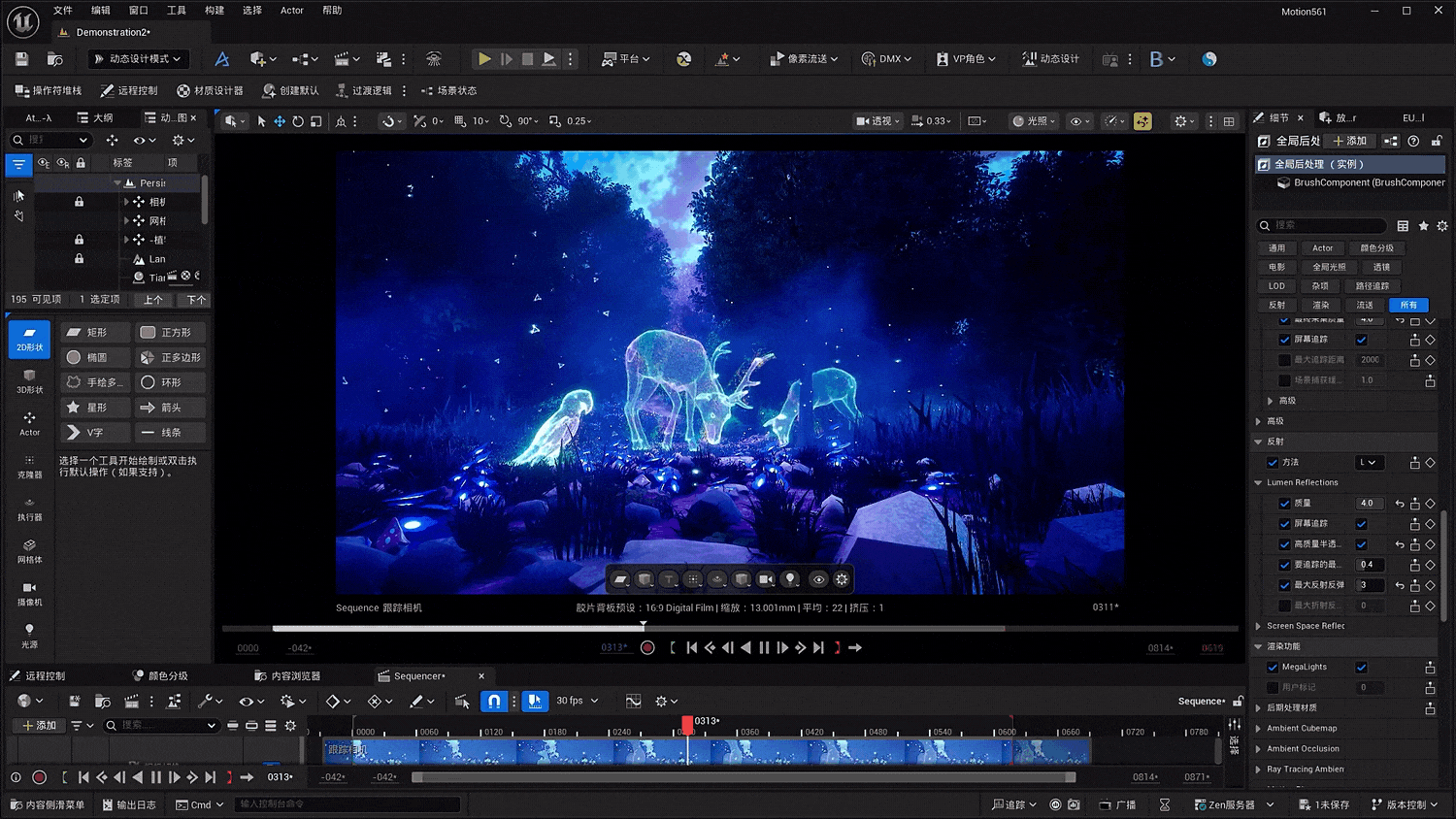The image size is (1456, 819).
Task: Collapse the Lumen Reflections section
Action: tap(1258, 482)
